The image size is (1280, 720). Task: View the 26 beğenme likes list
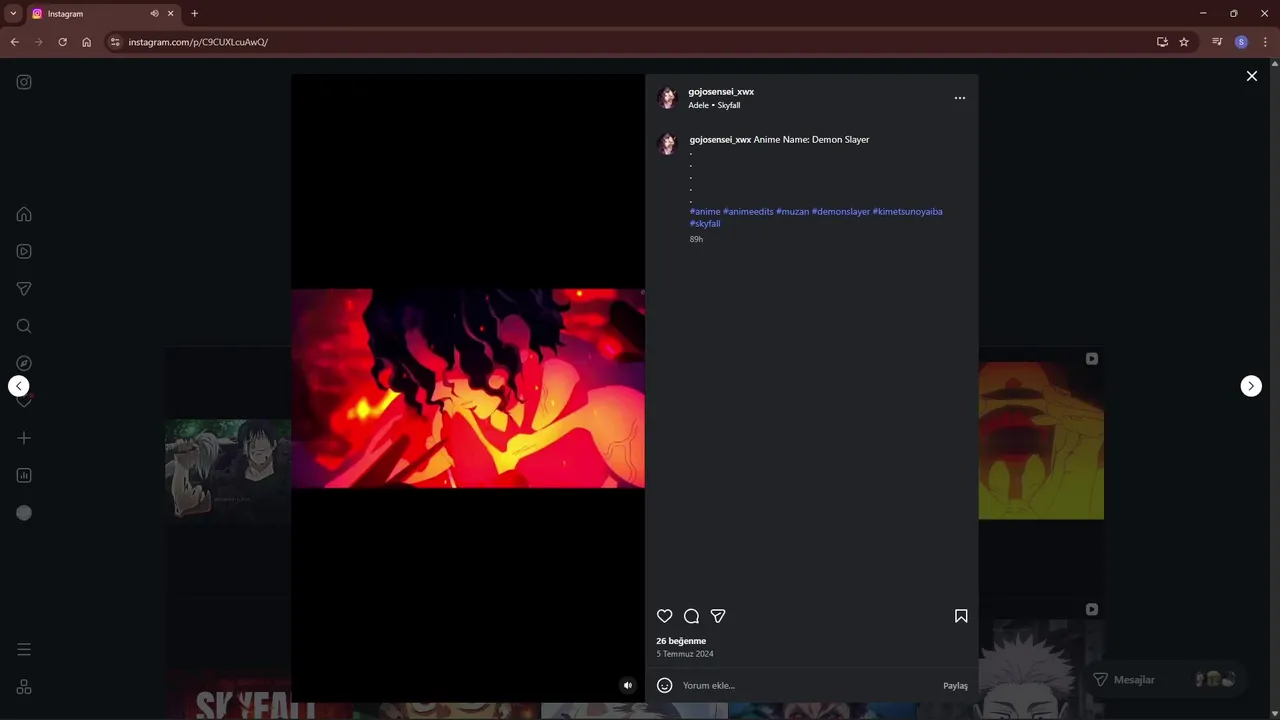681,641
